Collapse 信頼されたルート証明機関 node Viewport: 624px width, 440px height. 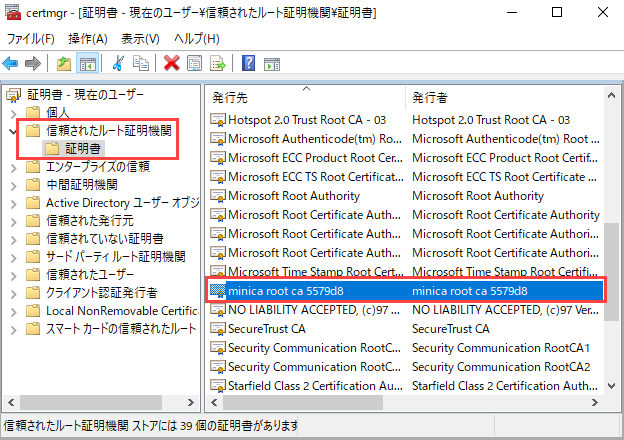click(14, 131)
